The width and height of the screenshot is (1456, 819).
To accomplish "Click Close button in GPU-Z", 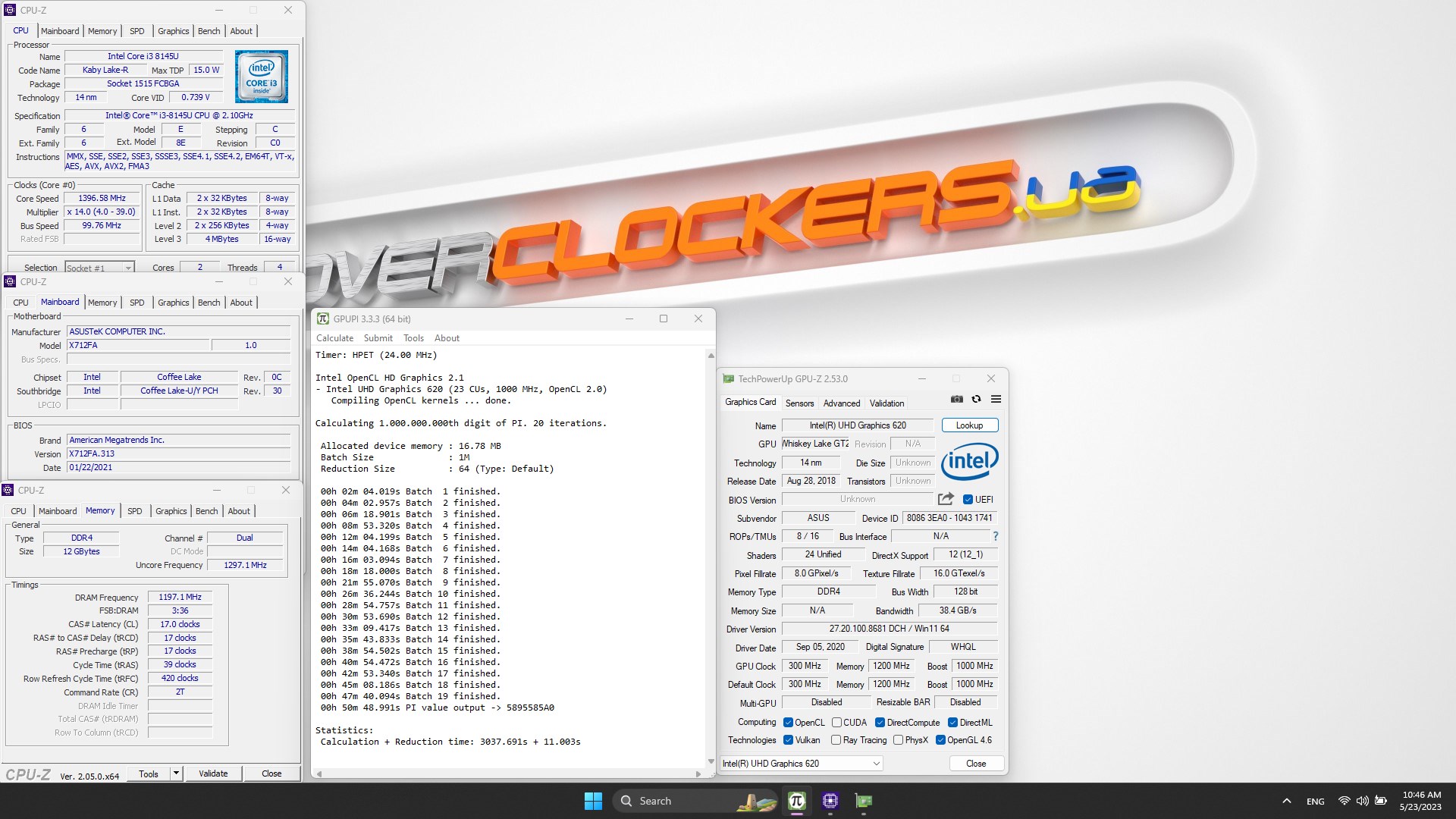I will point(976,764).
